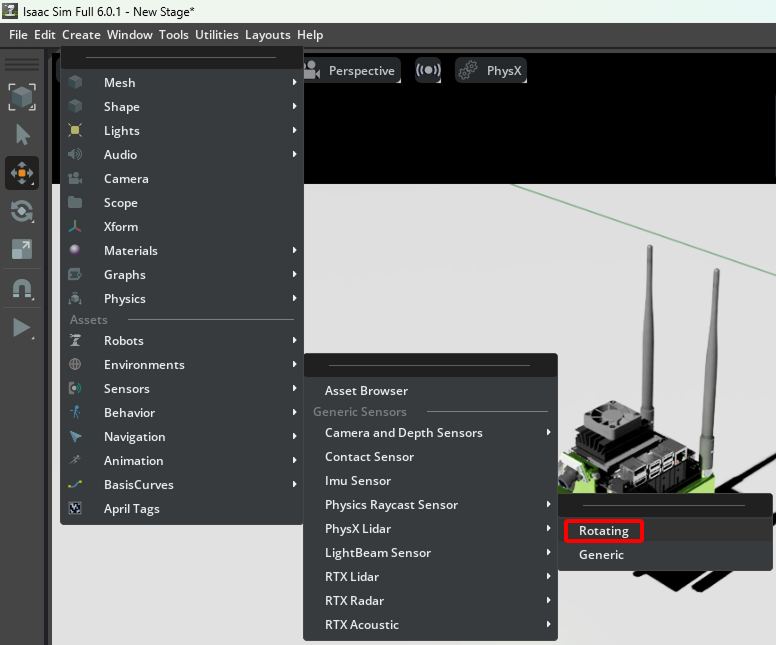Open PhysX Lidar submenu entry
Viewport: 776px width, 645px height.
coord(430,528)
